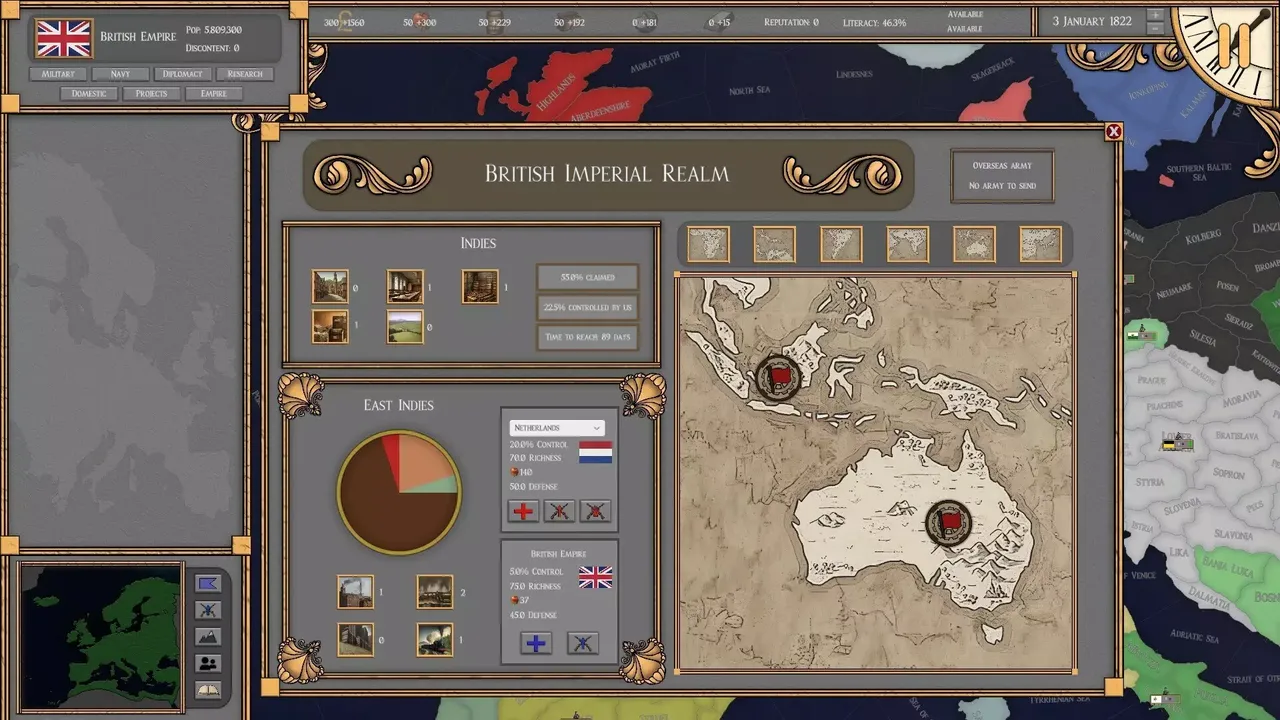The width and height of the screenshot is (1280, 720).
Task: Open the Research menu
Action: 245,74
